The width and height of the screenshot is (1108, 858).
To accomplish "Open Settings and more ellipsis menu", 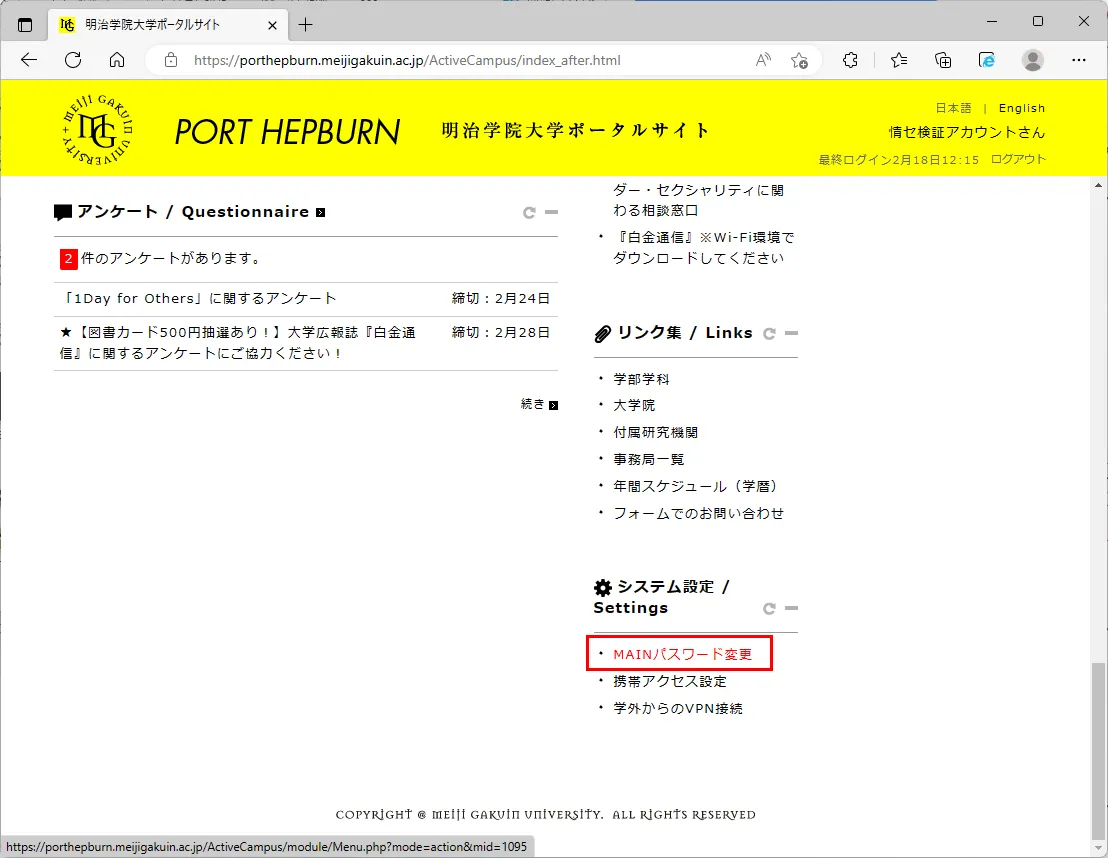I will tap(1078, 60).
